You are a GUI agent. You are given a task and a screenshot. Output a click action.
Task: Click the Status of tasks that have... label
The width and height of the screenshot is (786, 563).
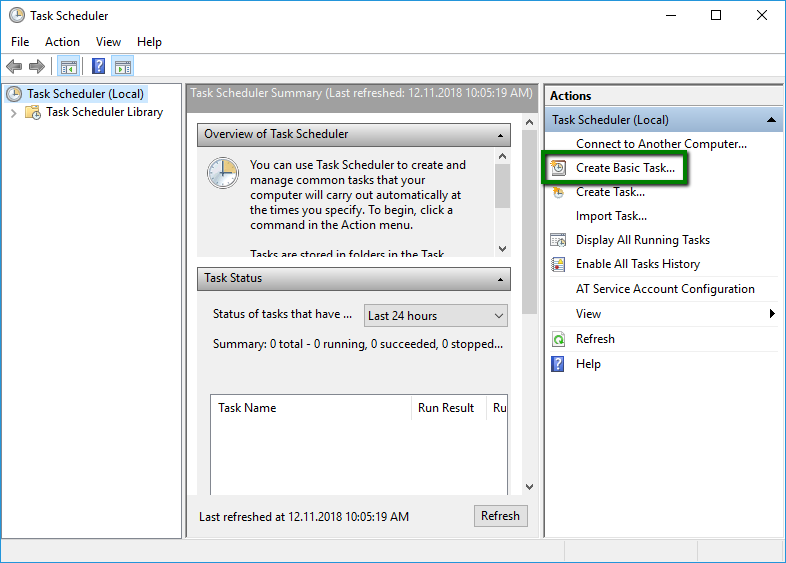point(282,314)
